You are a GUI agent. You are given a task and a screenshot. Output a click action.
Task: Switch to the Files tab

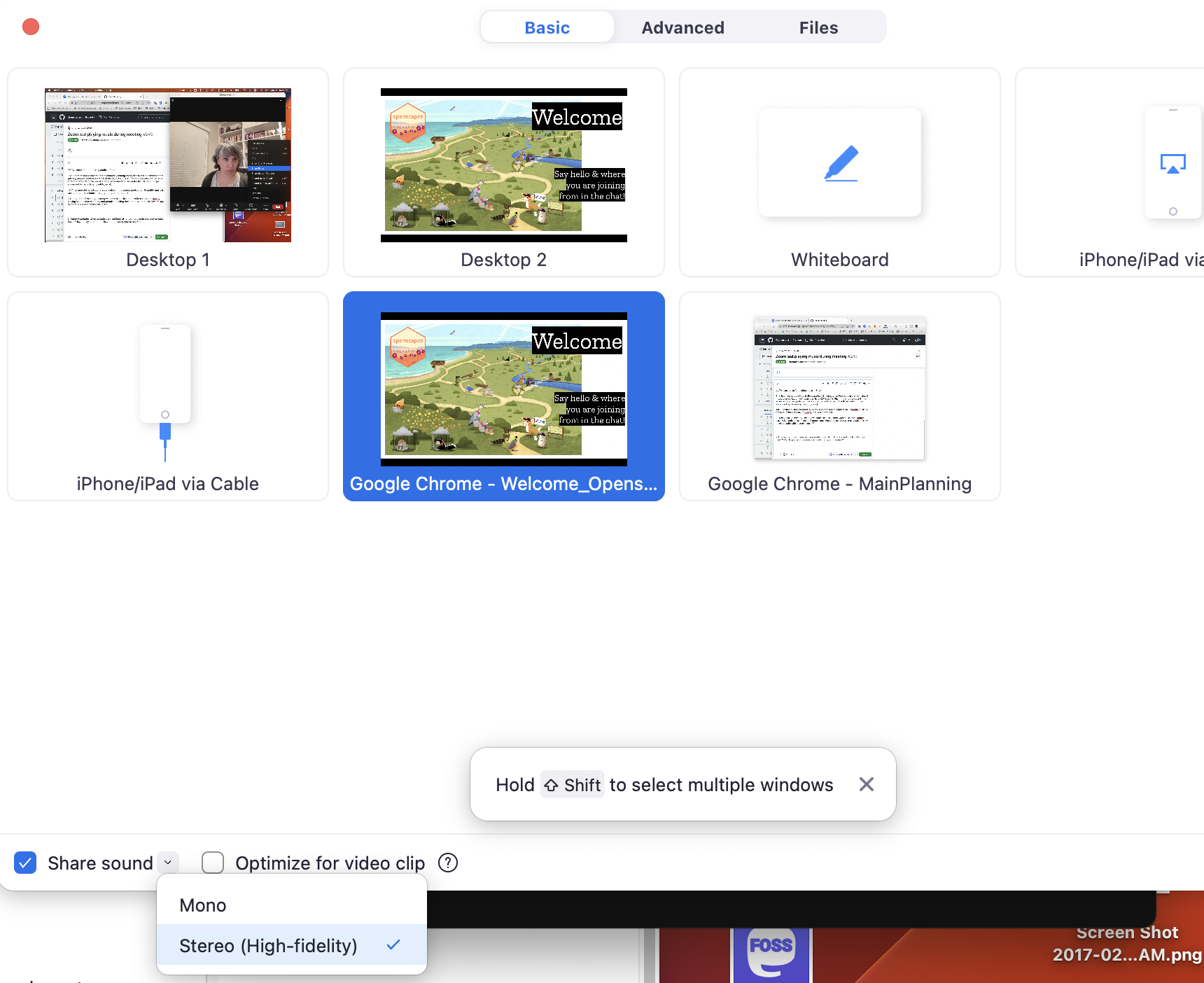tap(818, 27)
